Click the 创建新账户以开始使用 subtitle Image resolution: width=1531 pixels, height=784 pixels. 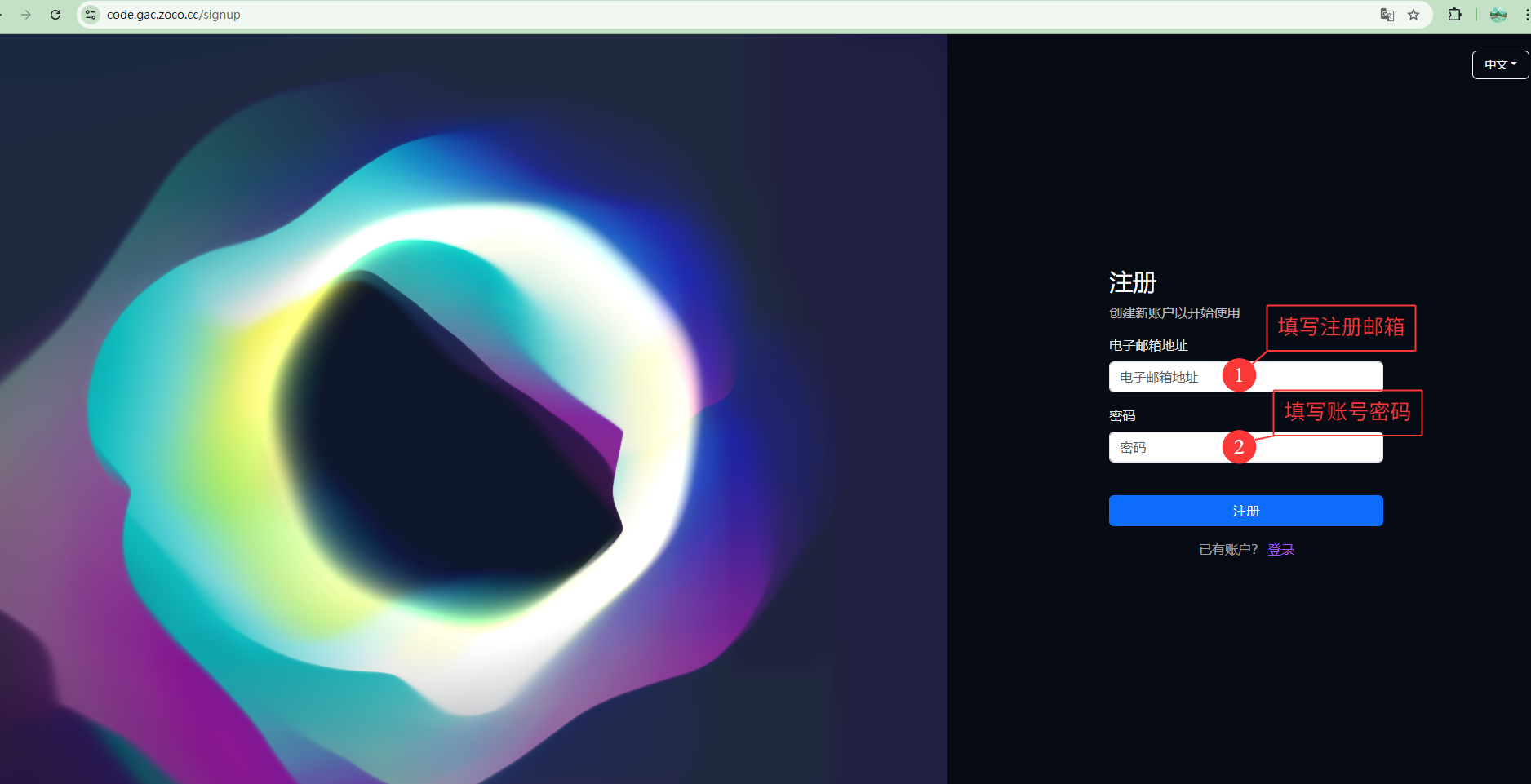(x=1174, y=313)
